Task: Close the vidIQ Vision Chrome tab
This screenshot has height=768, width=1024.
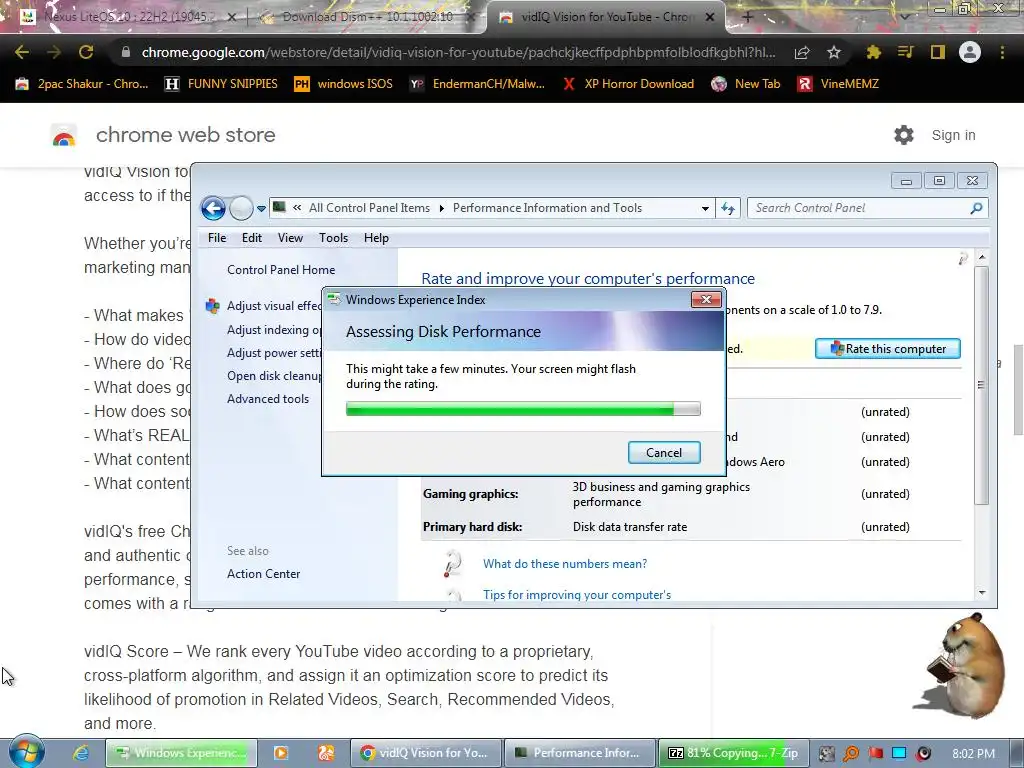Action: coord(710,18)
